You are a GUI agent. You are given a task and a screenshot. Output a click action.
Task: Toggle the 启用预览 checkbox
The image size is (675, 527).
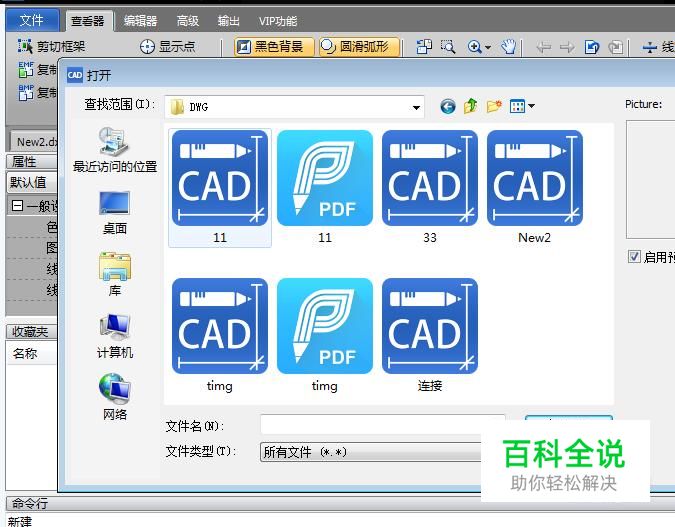pos(634,257)
